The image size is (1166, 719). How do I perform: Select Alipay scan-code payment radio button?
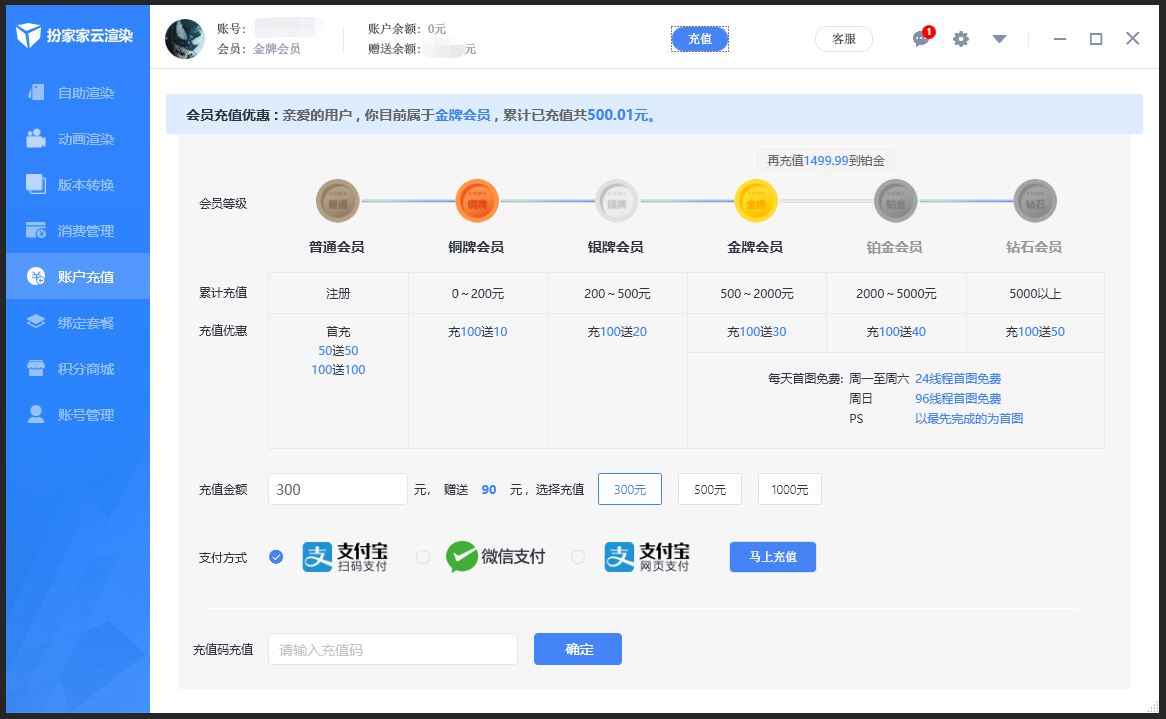point(276,557)
